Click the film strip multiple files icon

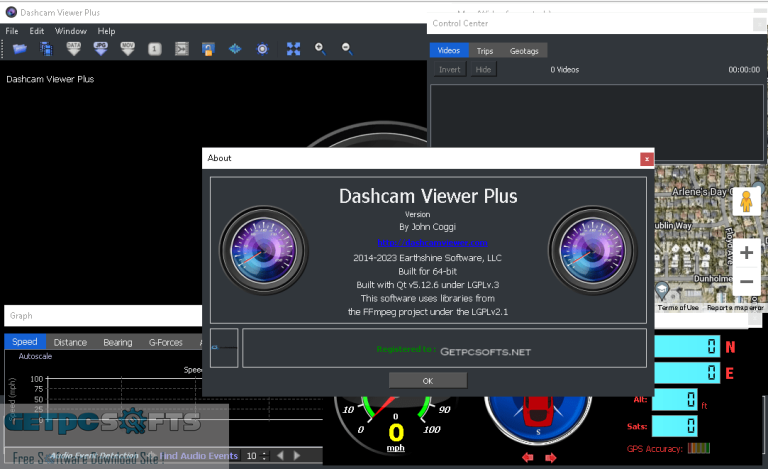[47, 48]
